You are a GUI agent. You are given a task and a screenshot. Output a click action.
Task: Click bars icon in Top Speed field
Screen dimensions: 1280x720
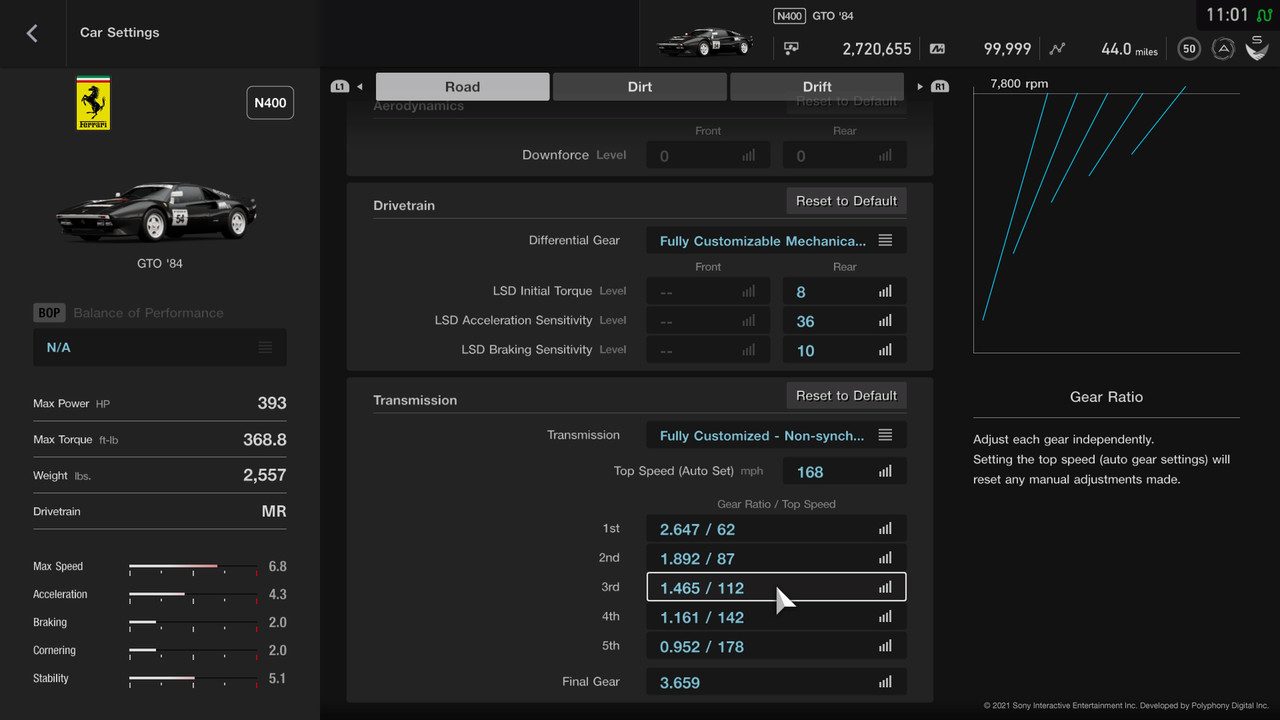click(x=885, y=472)
